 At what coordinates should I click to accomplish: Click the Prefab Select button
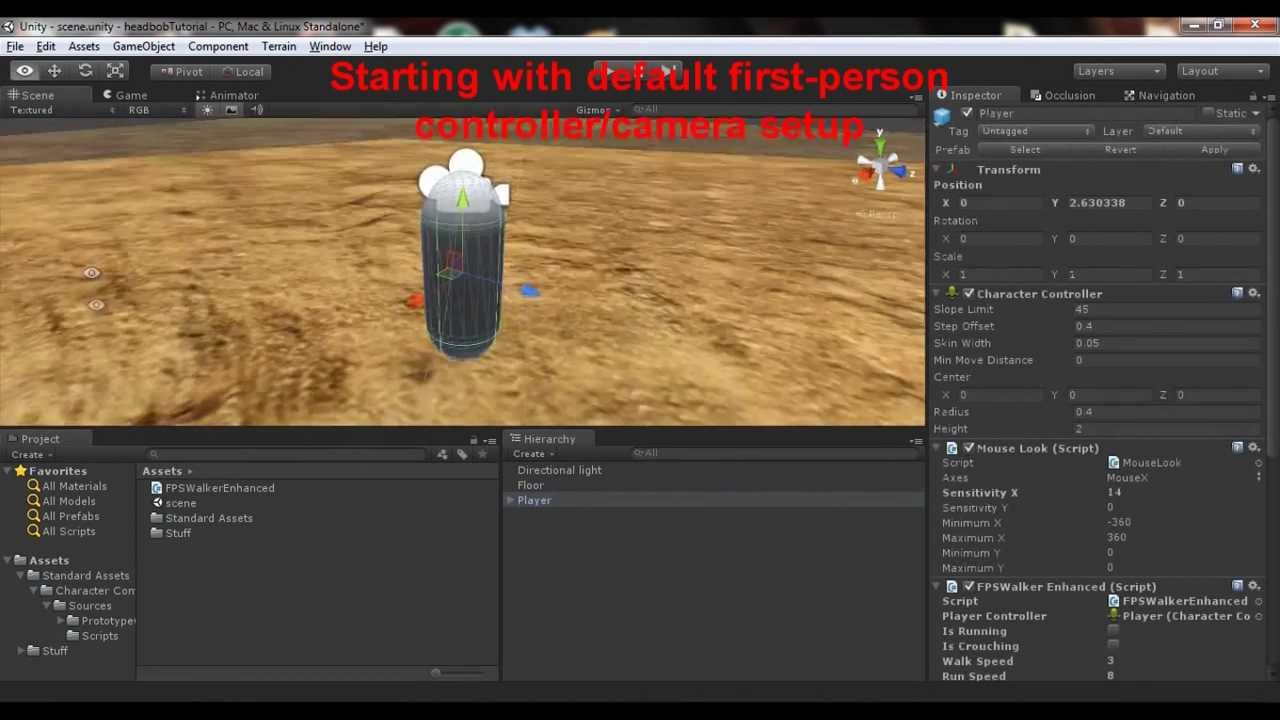[1025, 150]
